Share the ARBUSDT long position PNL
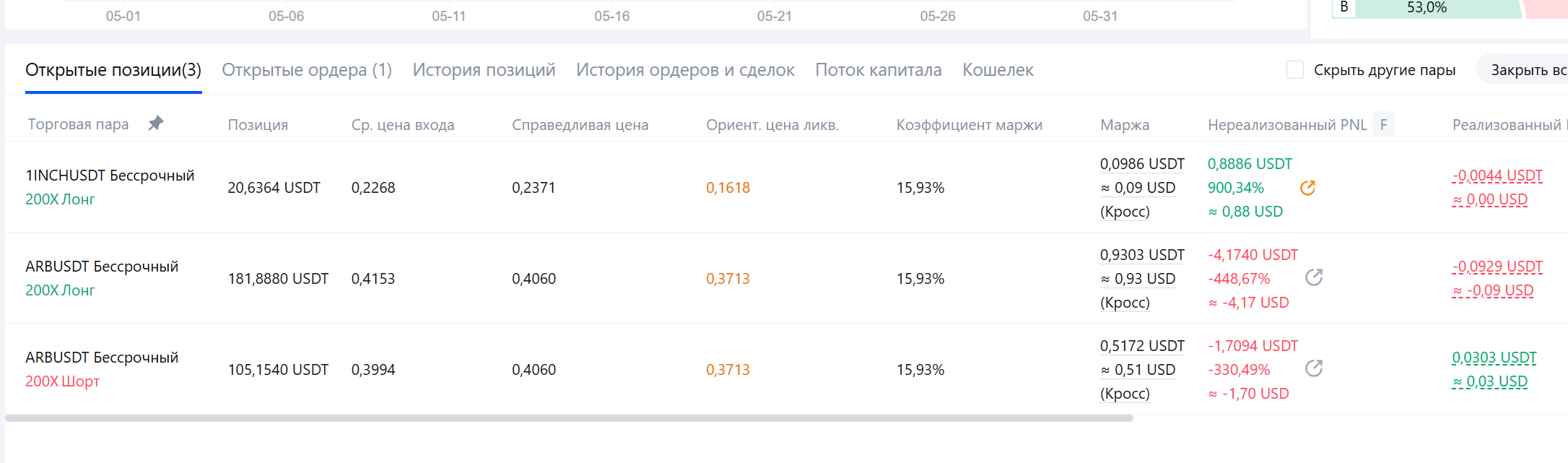Screen dimensions: 1568x463 click(1314, 277)
